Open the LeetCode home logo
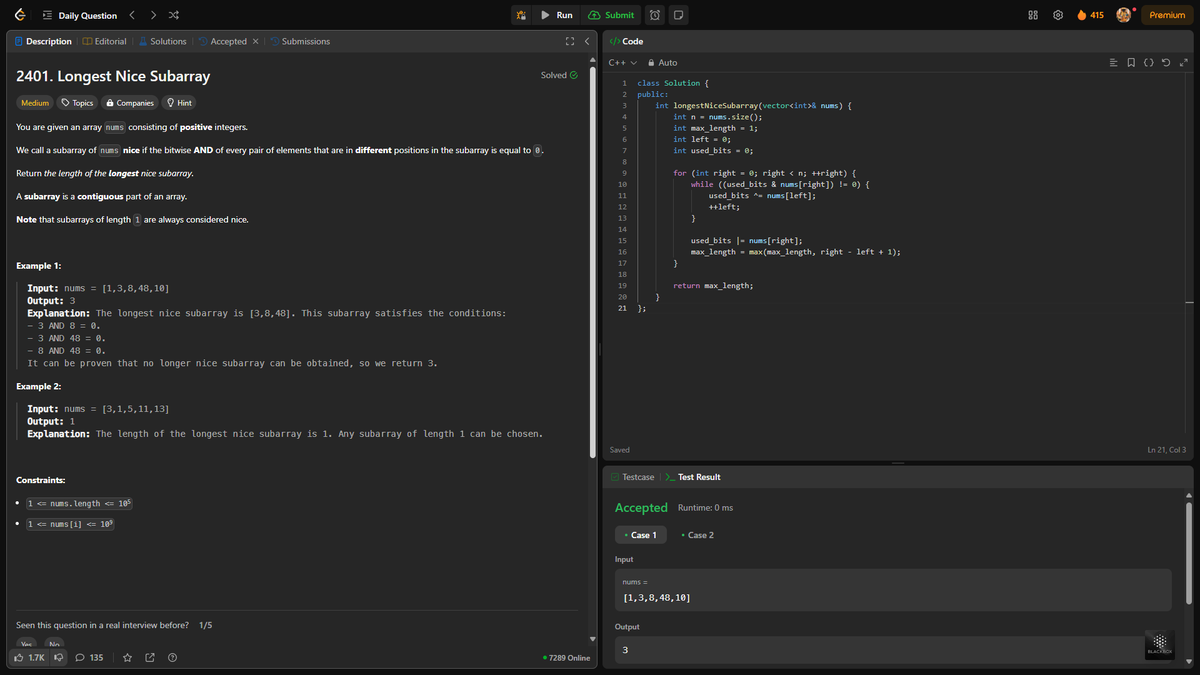 [21, 15]
